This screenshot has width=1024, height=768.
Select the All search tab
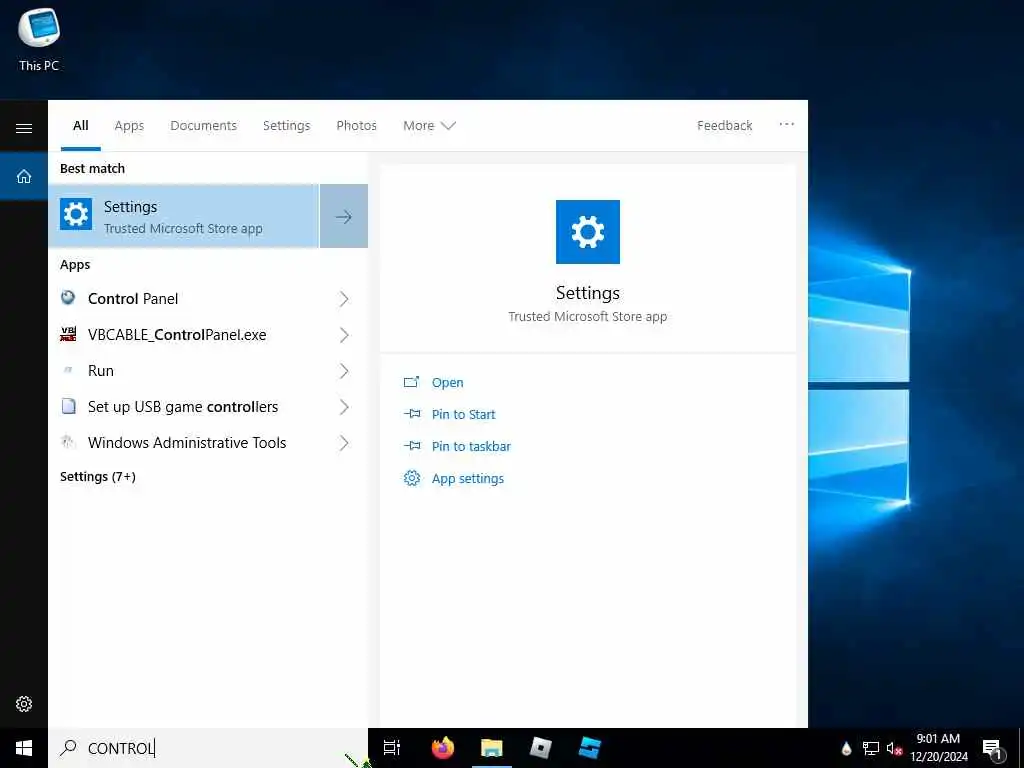(80, 125)
